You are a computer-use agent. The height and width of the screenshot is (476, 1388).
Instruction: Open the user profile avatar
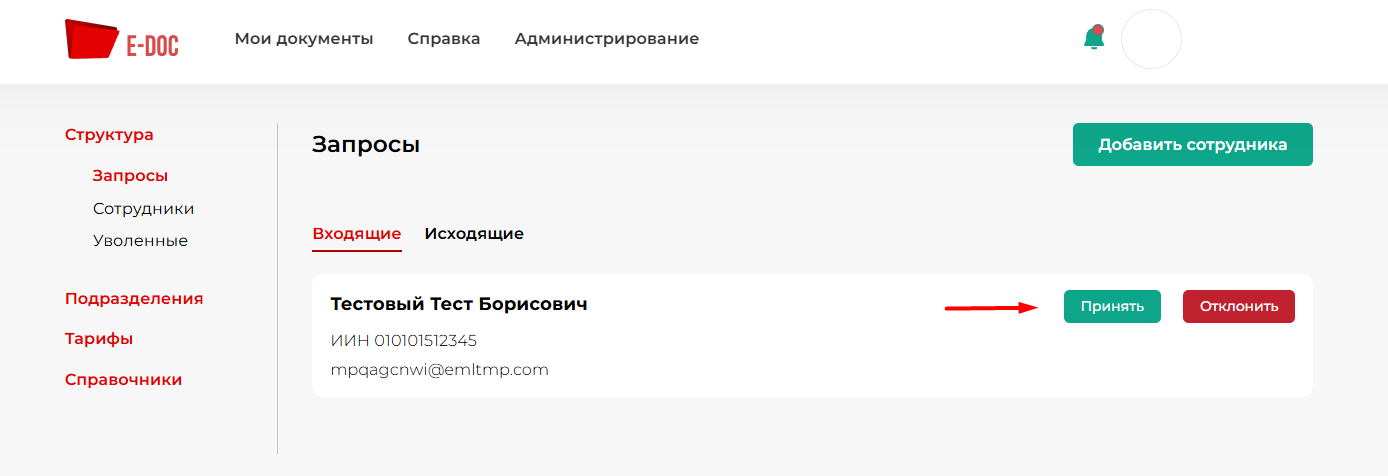tap(1151, 39)
